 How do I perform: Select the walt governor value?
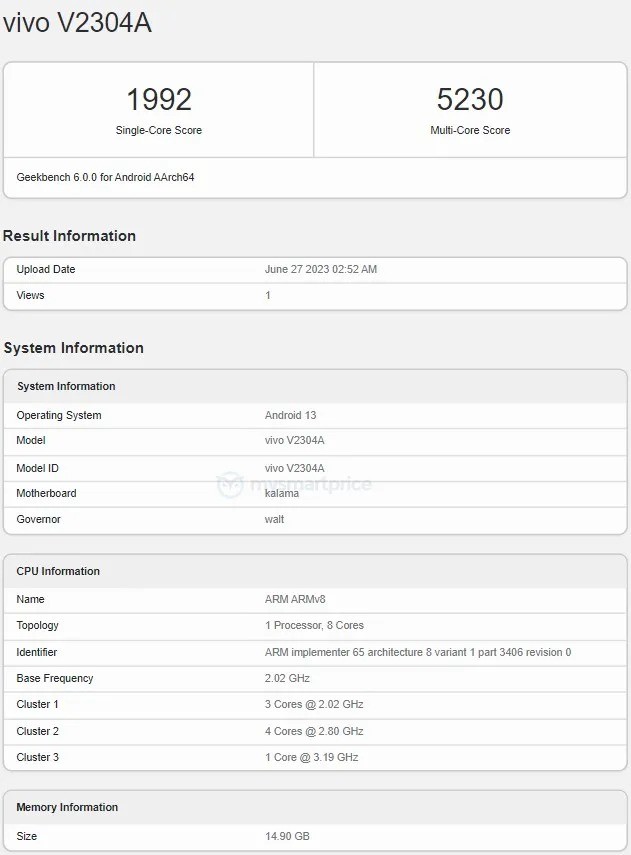[274, 519]
